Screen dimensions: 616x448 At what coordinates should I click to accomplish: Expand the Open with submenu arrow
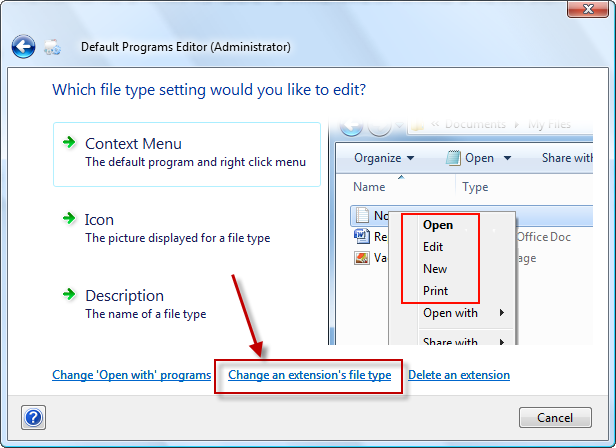(502, 313)
